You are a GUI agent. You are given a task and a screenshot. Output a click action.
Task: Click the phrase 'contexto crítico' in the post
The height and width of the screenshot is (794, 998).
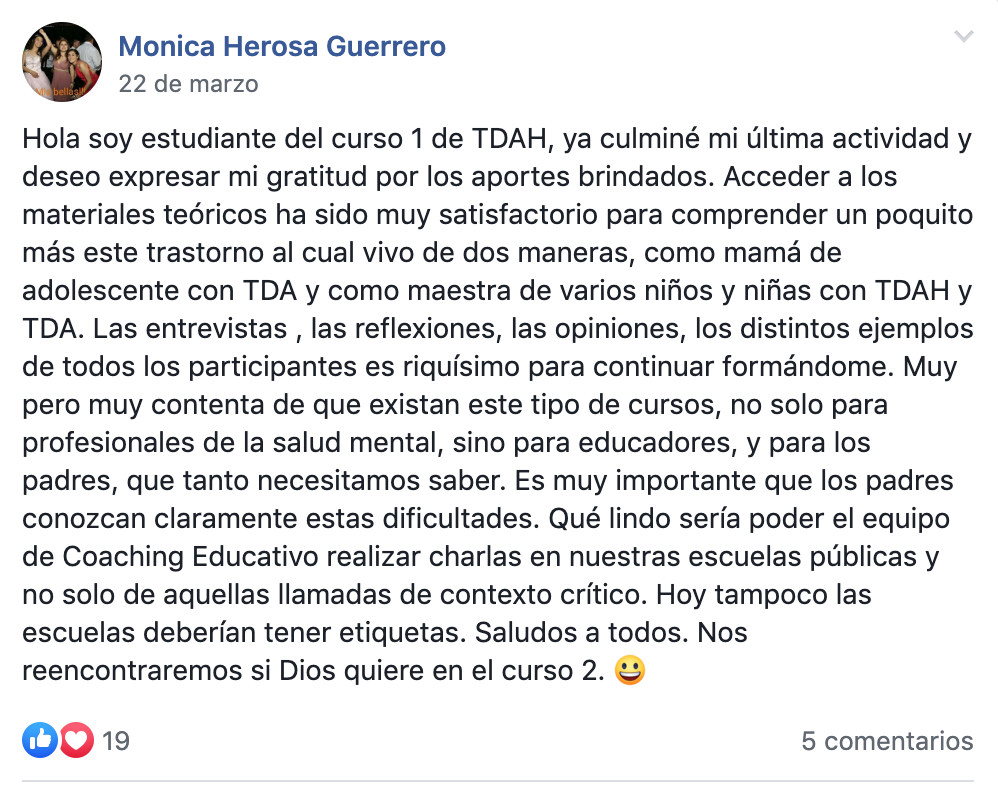543,595
